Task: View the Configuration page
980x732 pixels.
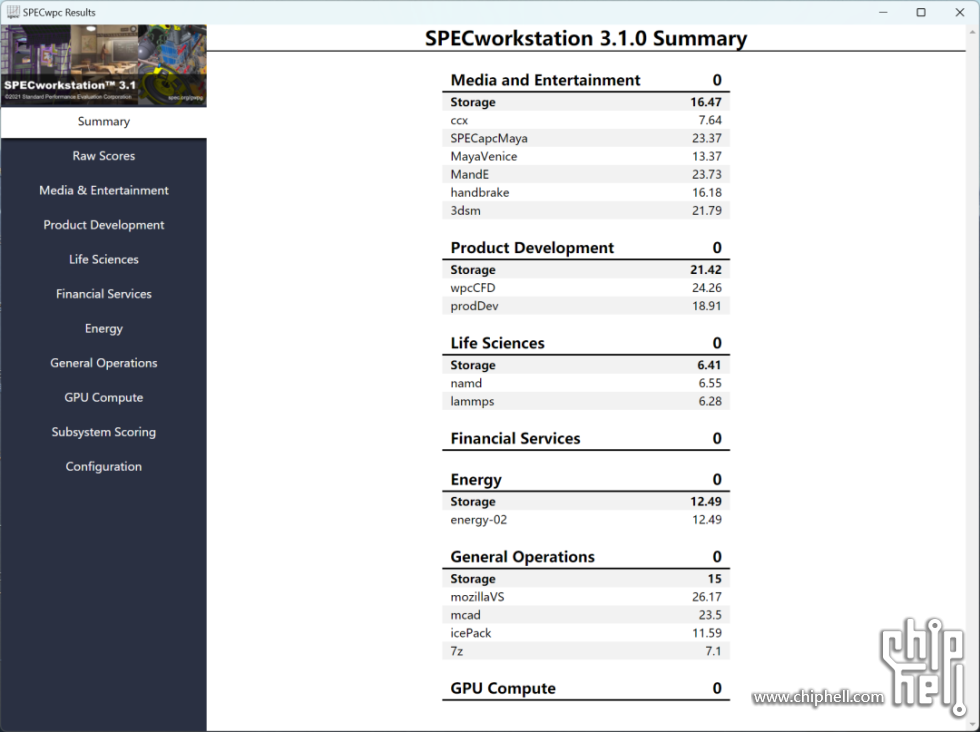Action: 104,467
